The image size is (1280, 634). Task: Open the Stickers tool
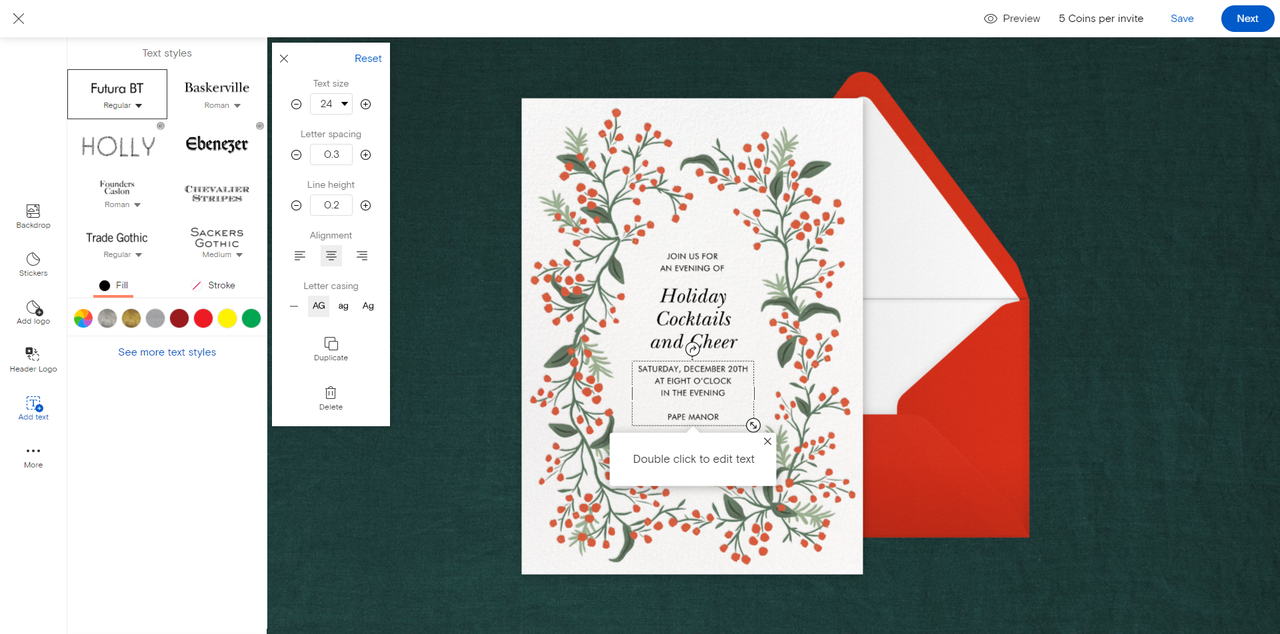33,264
